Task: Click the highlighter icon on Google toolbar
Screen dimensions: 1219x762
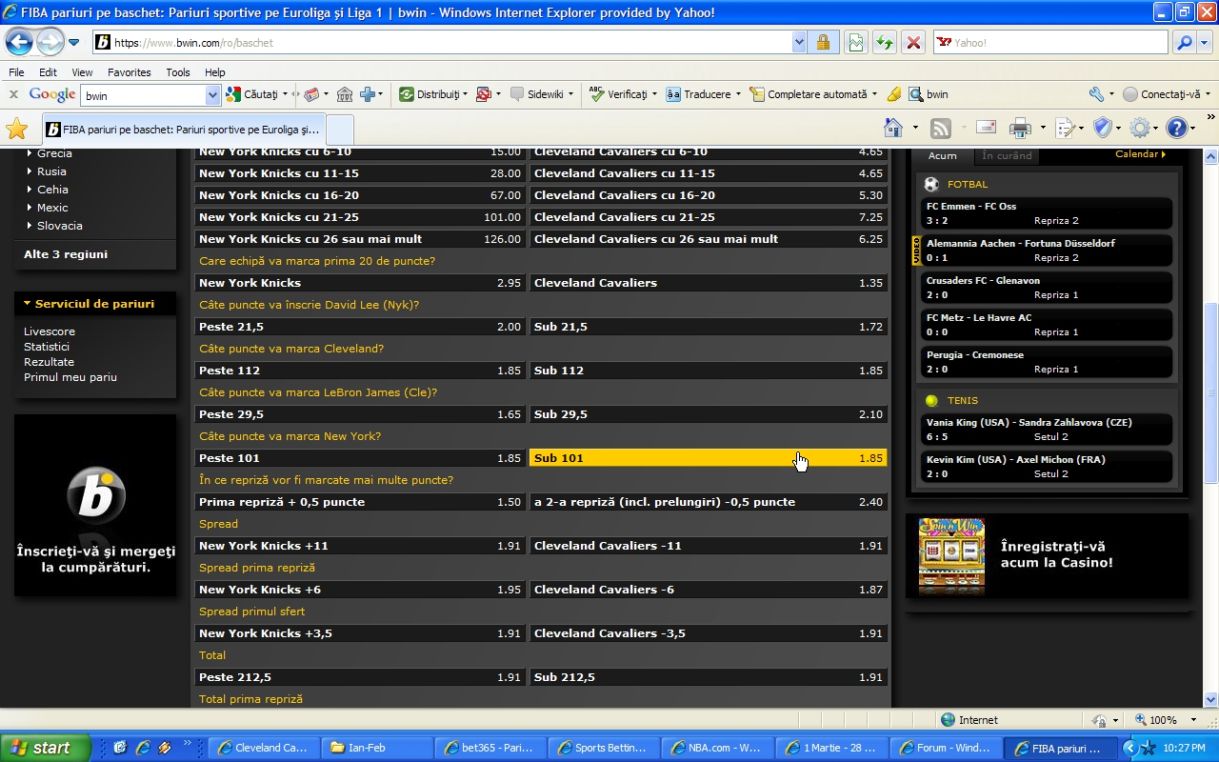Action: [x=894, y=95]
